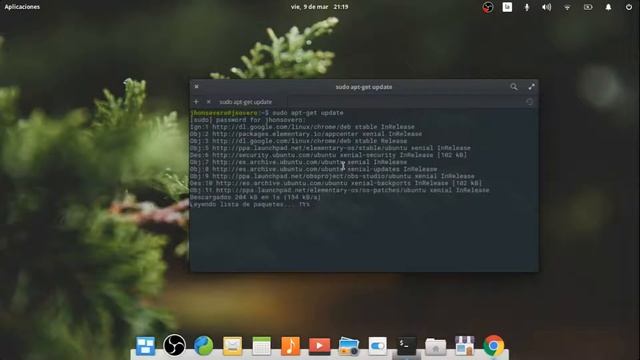The image size is (640, 360).
Task: Click the terminal fullscreen arrows icon
Action: pyautogui.click(x=531, y=87)
